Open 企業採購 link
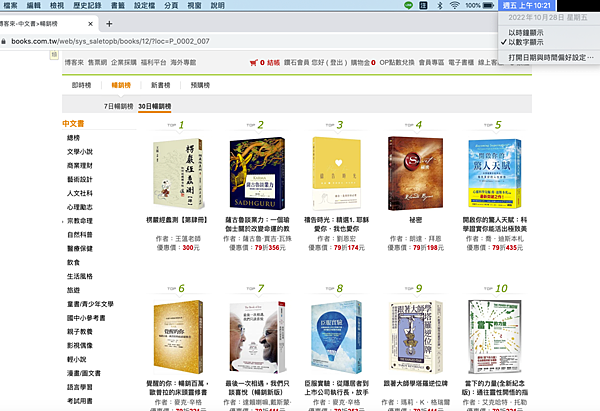 [x=124, y=62]
